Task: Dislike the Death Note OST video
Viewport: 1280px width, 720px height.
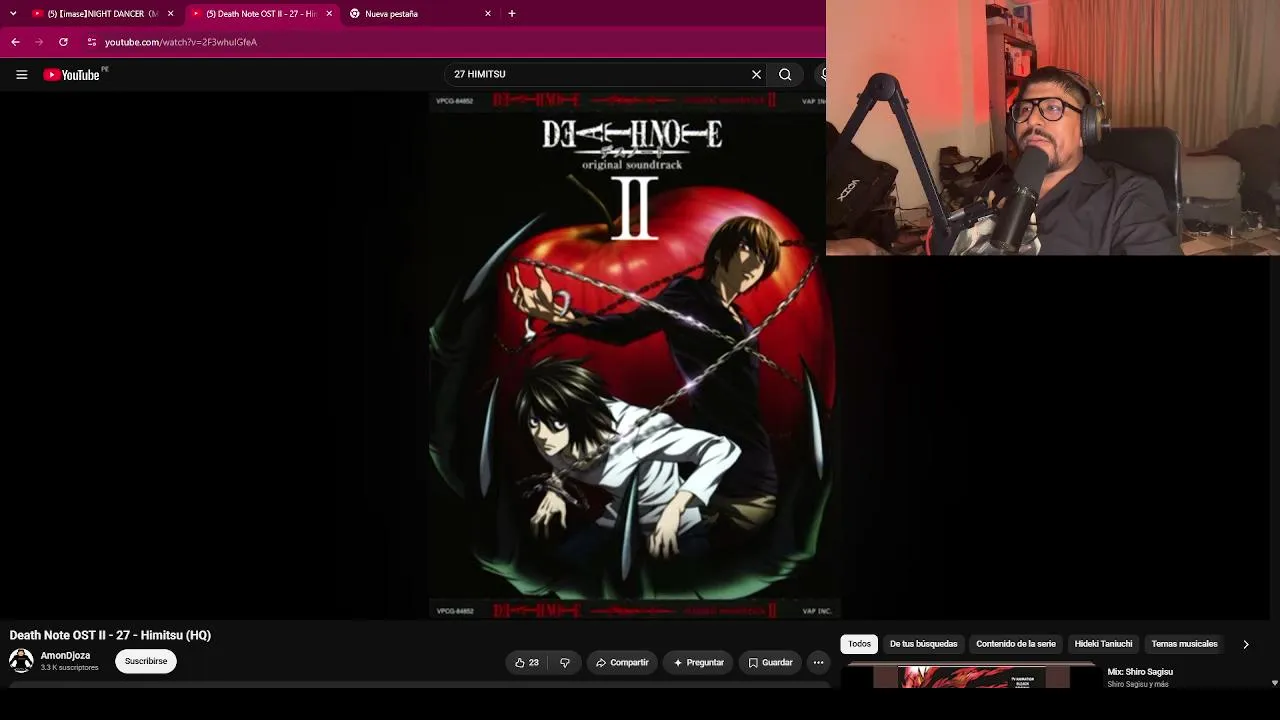Action: (x=564, y=662)
